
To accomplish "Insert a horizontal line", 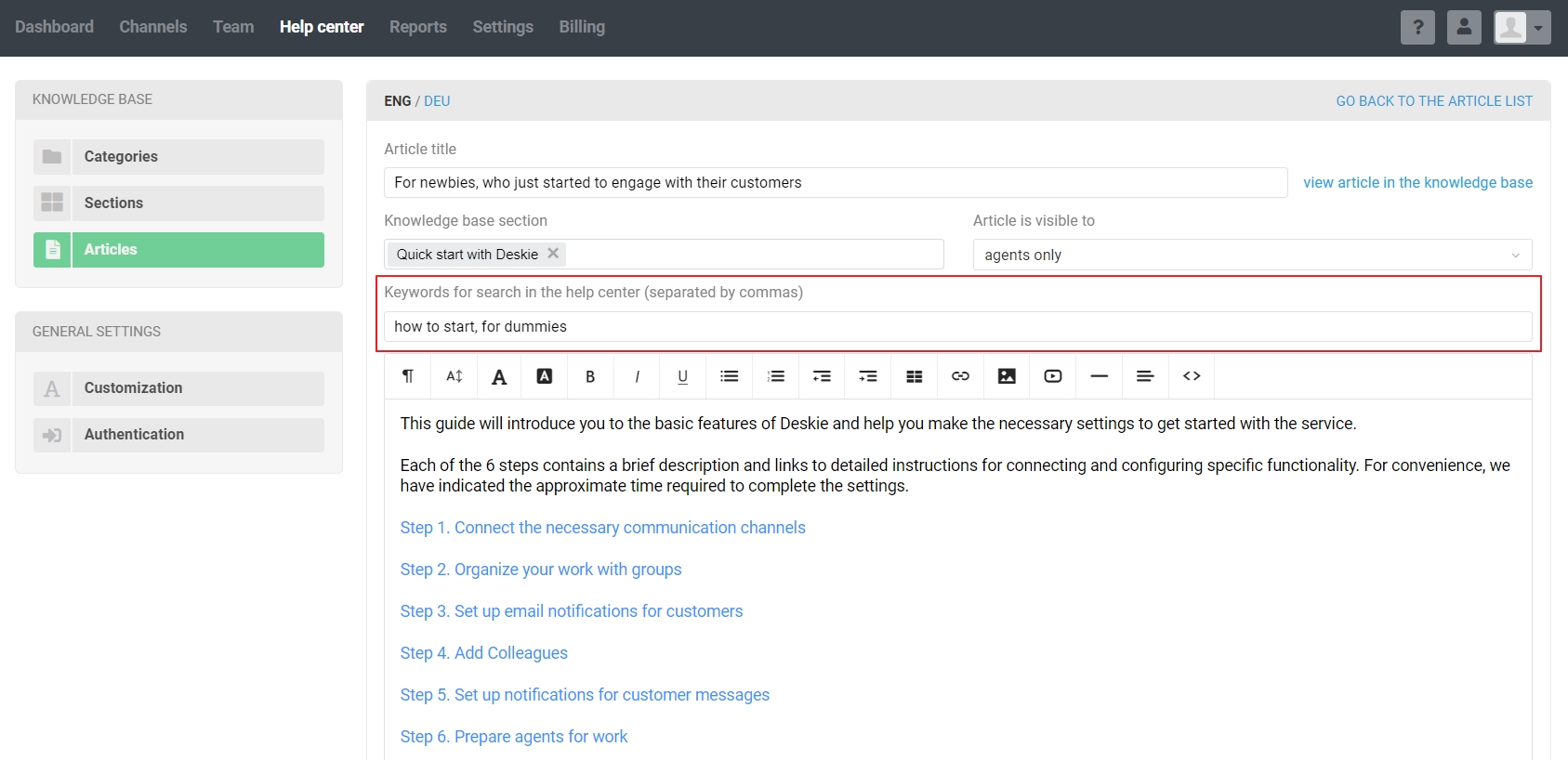I will coord(1100,376).
